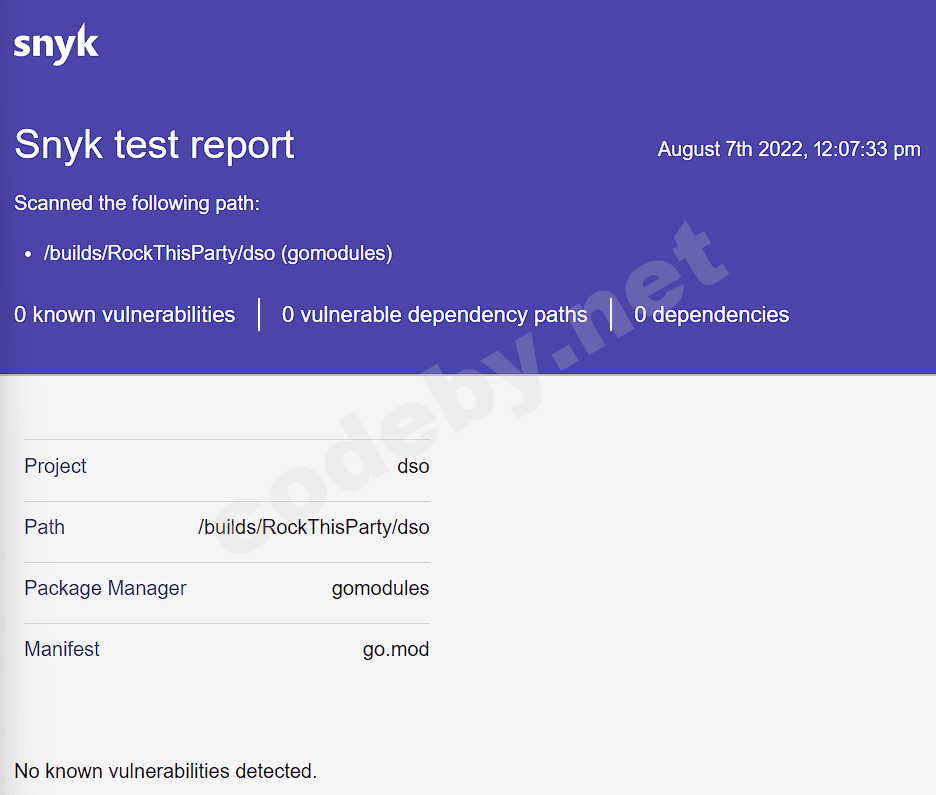This screenshot has width=936, height=795.
Task: Click the "0 known vulnerabilities" summary
Action: click(125, 315)
